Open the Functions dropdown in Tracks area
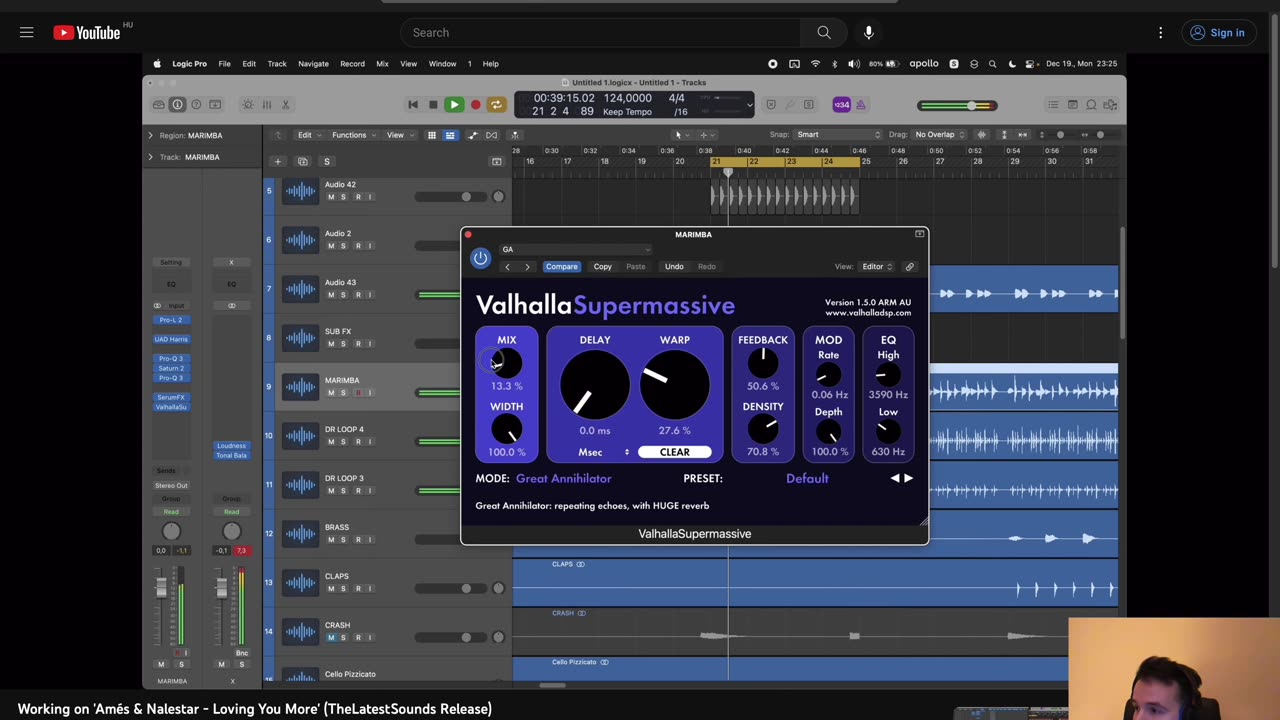 pos(353,135)
